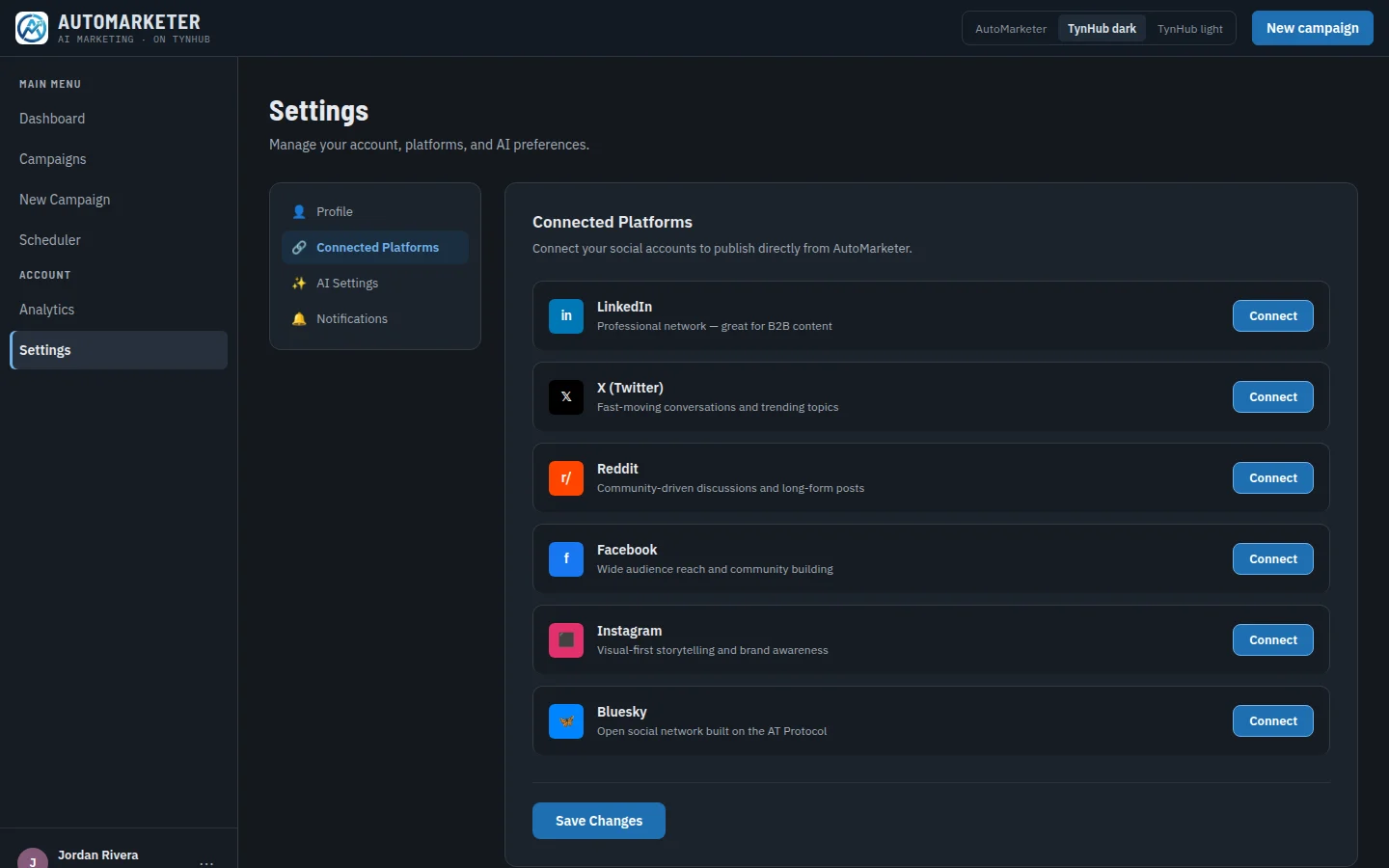Click the Reddit platform icon
The height and width of the screenshot is (868, 1389).
tap(566, 478)
